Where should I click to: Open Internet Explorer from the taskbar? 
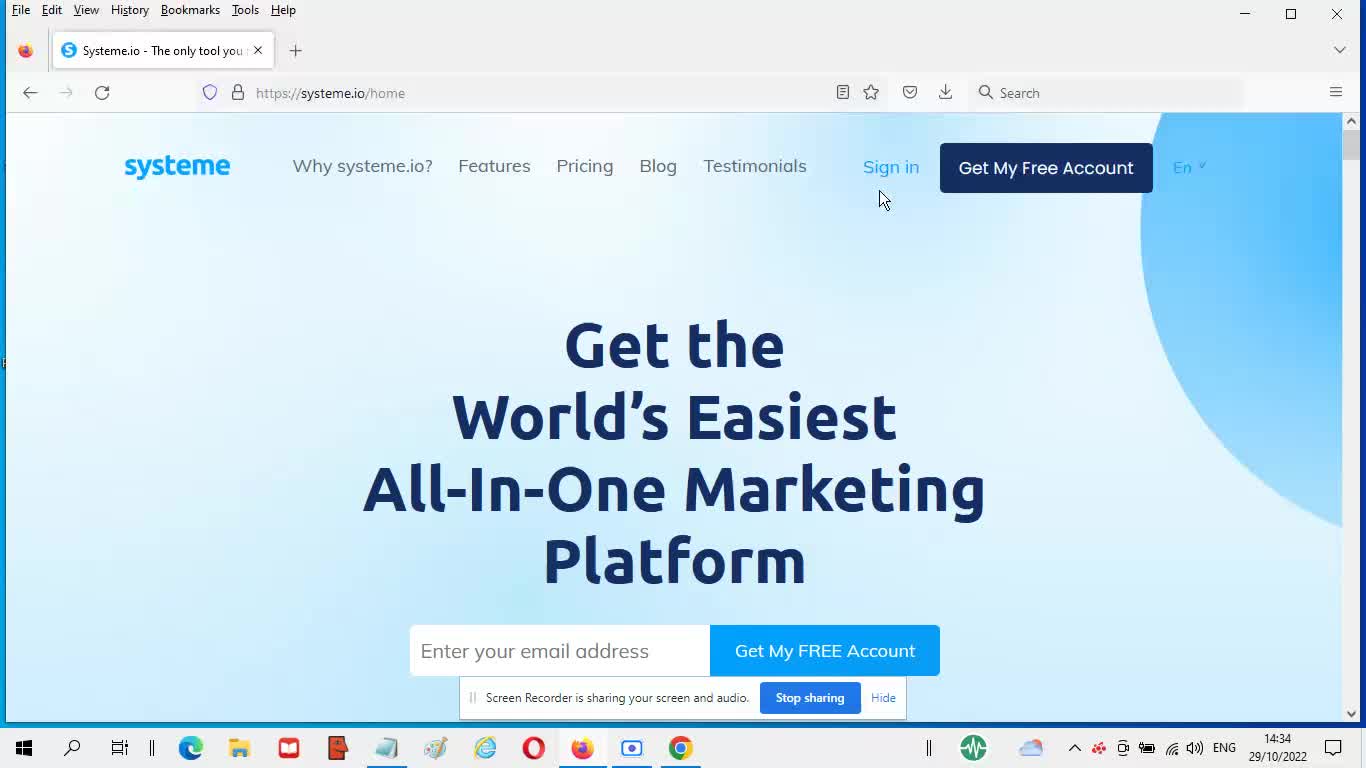click(485, 748)
